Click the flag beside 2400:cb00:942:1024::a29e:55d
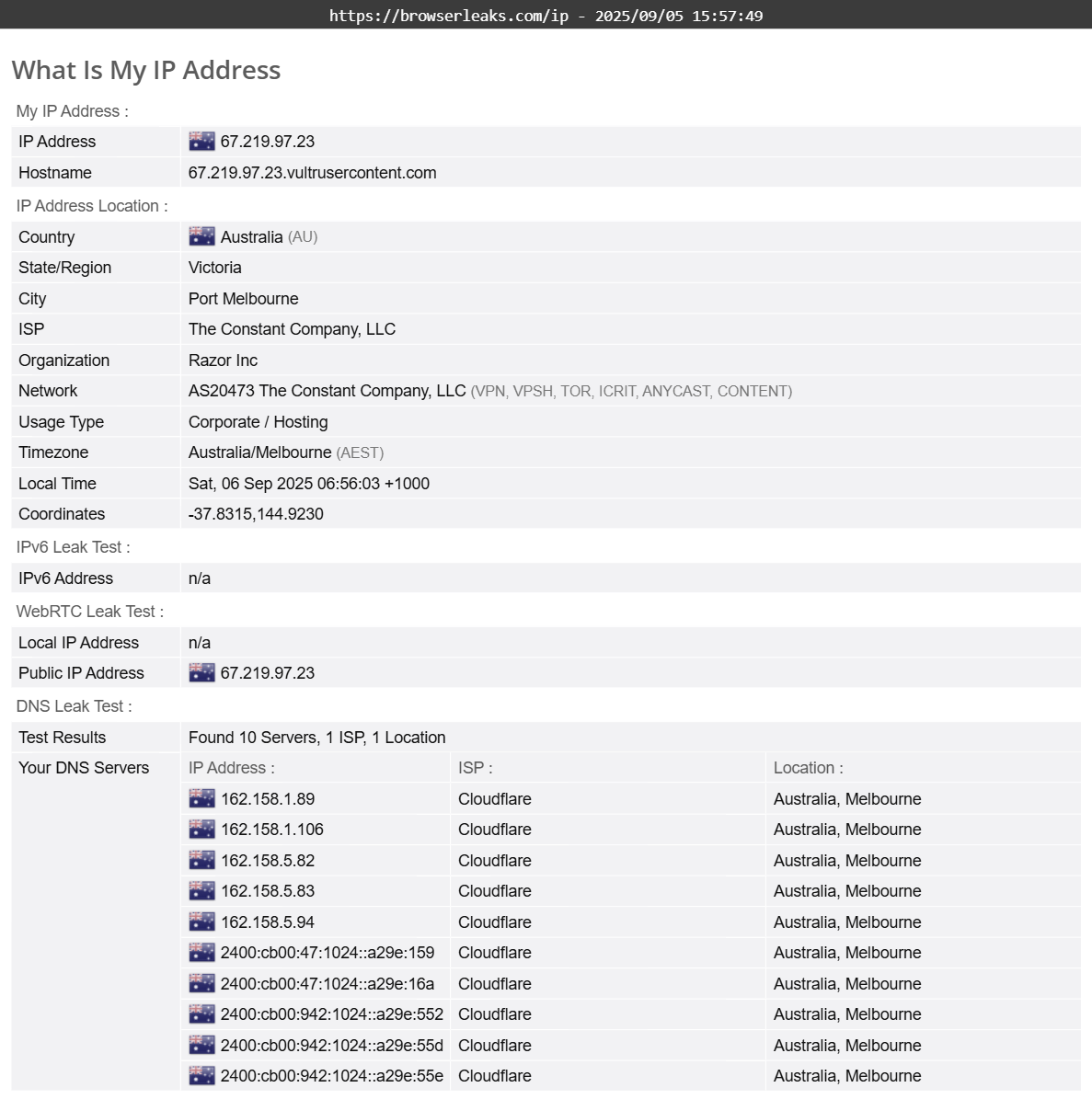The height and width of the screenshot is (1099, 1092). pyautogui.click(x=201, y=1046)
